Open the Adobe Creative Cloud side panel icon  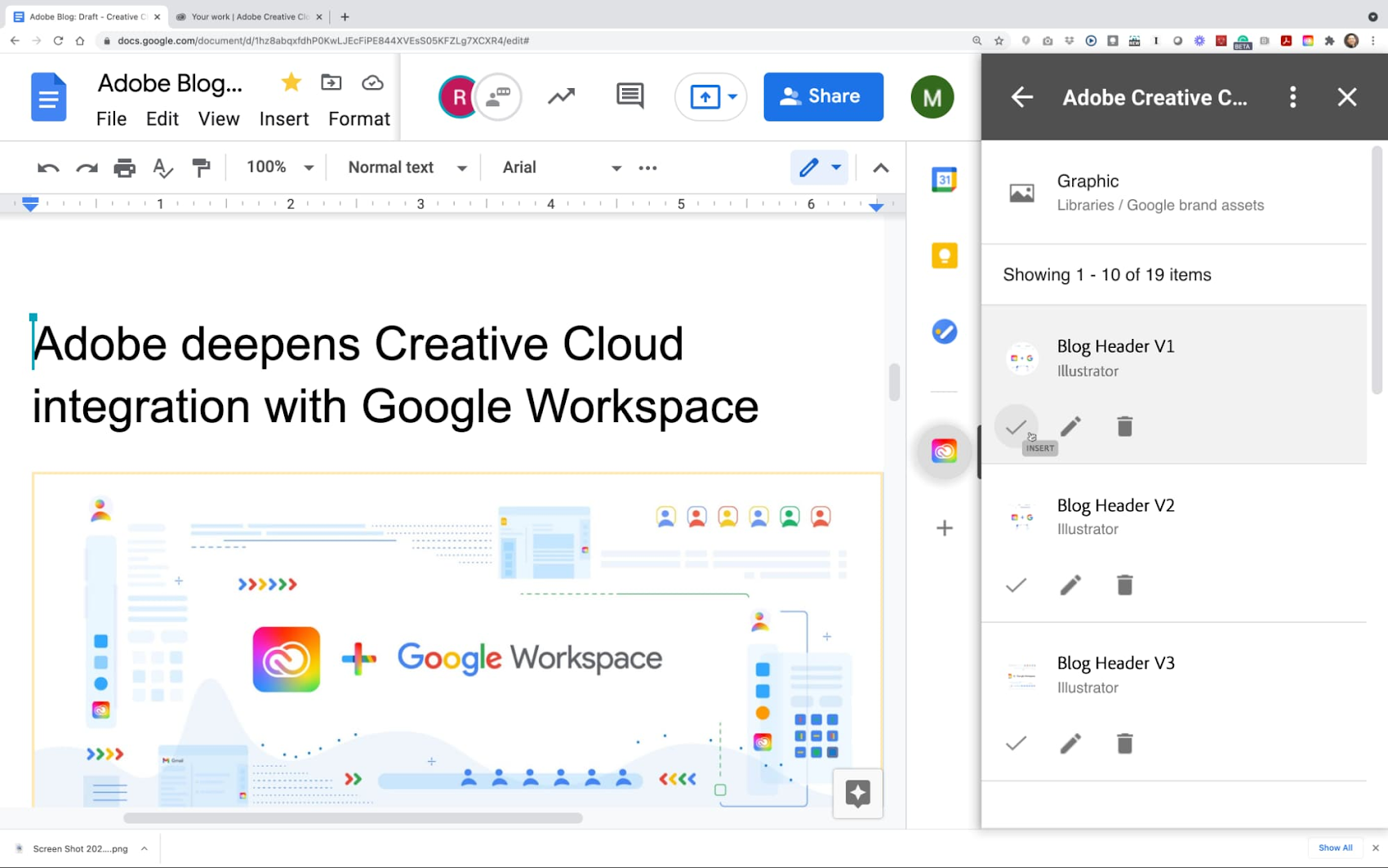pos(944,450)
